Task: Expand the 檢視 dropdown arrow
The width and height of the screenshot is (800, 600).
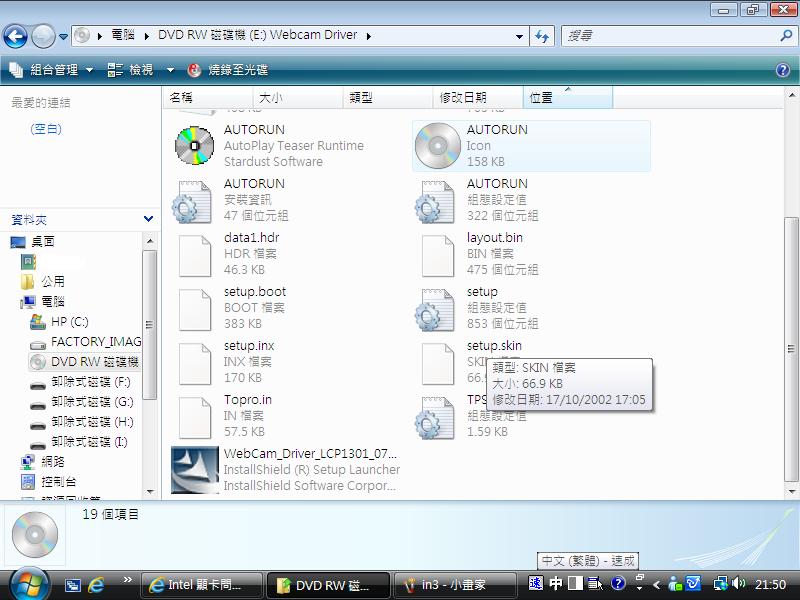Action: click(170, 70)
